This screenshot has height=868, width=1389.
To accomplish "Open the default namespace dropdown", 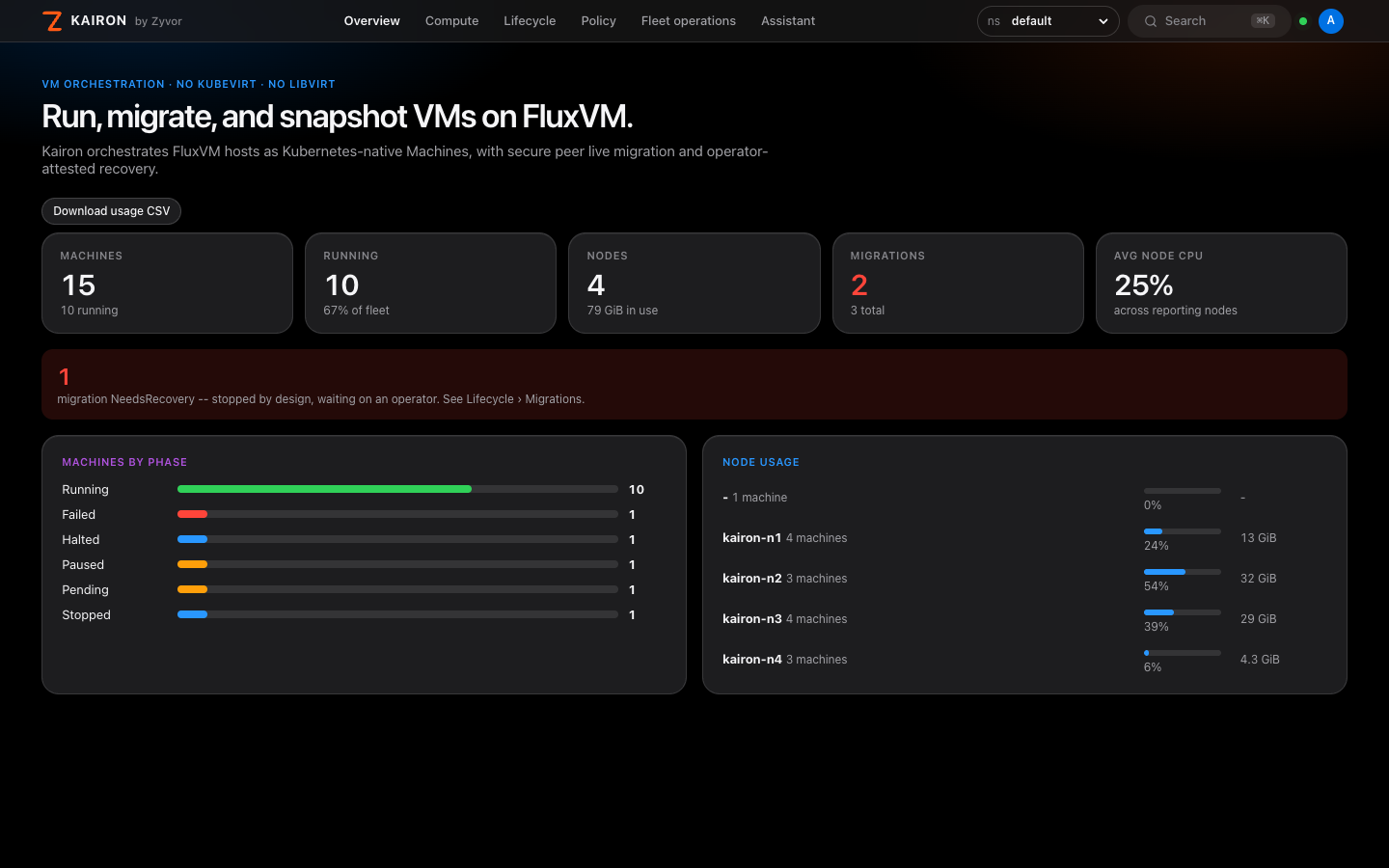I will pos(1048,21).
